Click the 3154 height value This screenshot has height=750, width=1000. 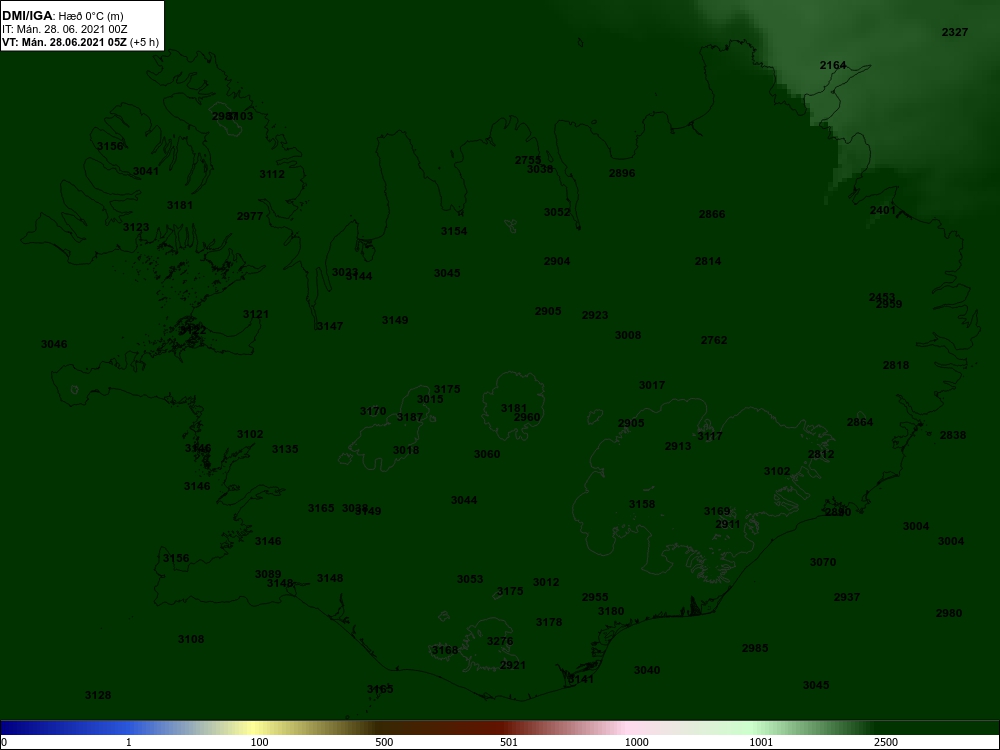454,231
